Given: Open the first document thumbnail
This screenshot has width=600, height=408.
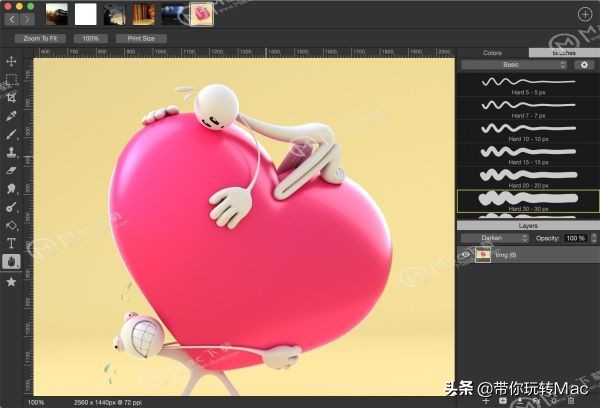Looking at the screenshot, I should pos(57,15).
